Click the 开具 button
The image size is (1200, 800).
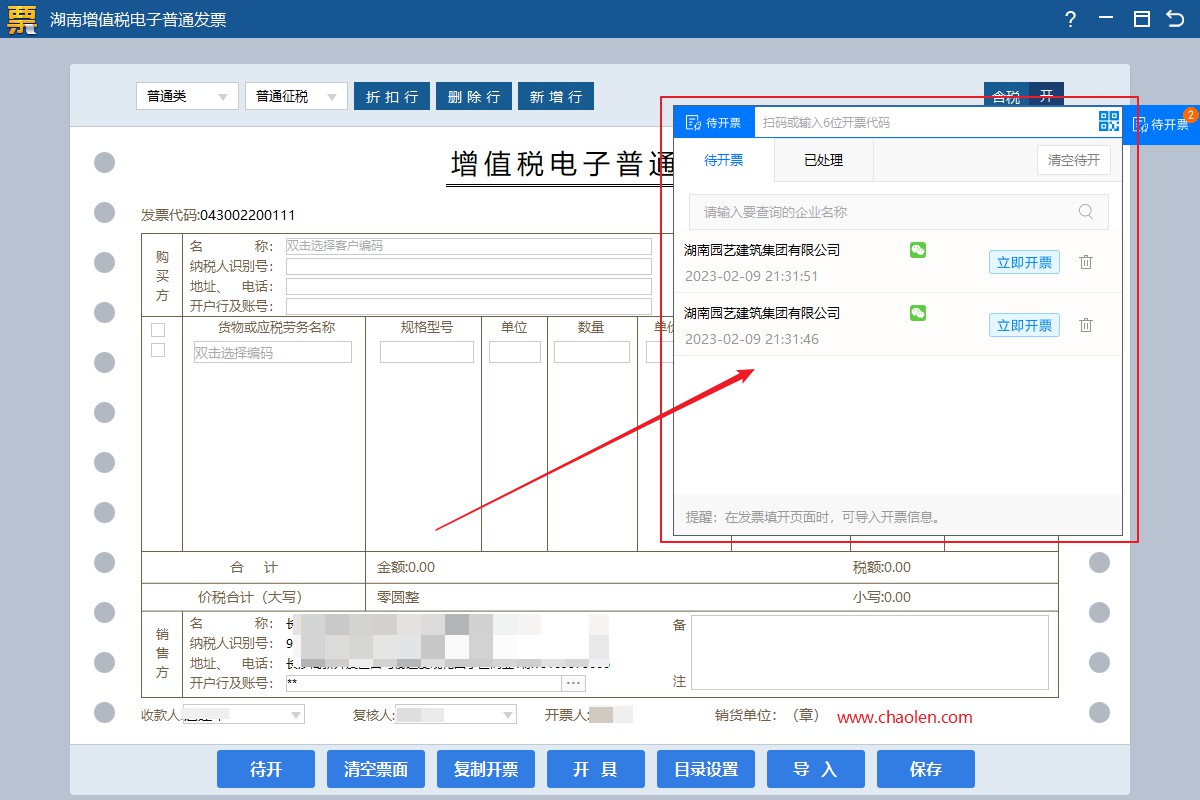(596, 769)
